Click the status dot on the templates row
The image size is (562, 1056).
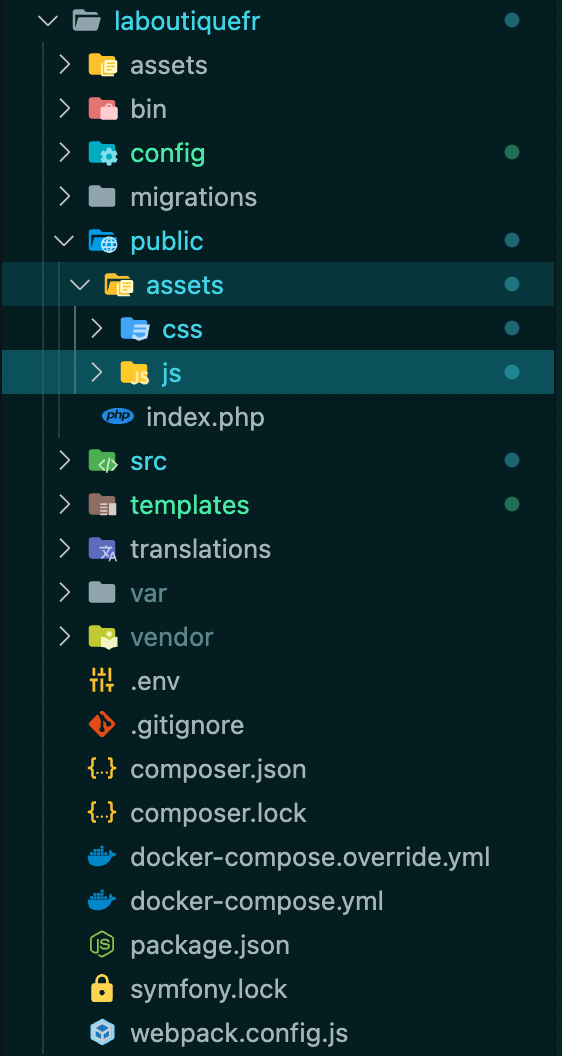512,504
